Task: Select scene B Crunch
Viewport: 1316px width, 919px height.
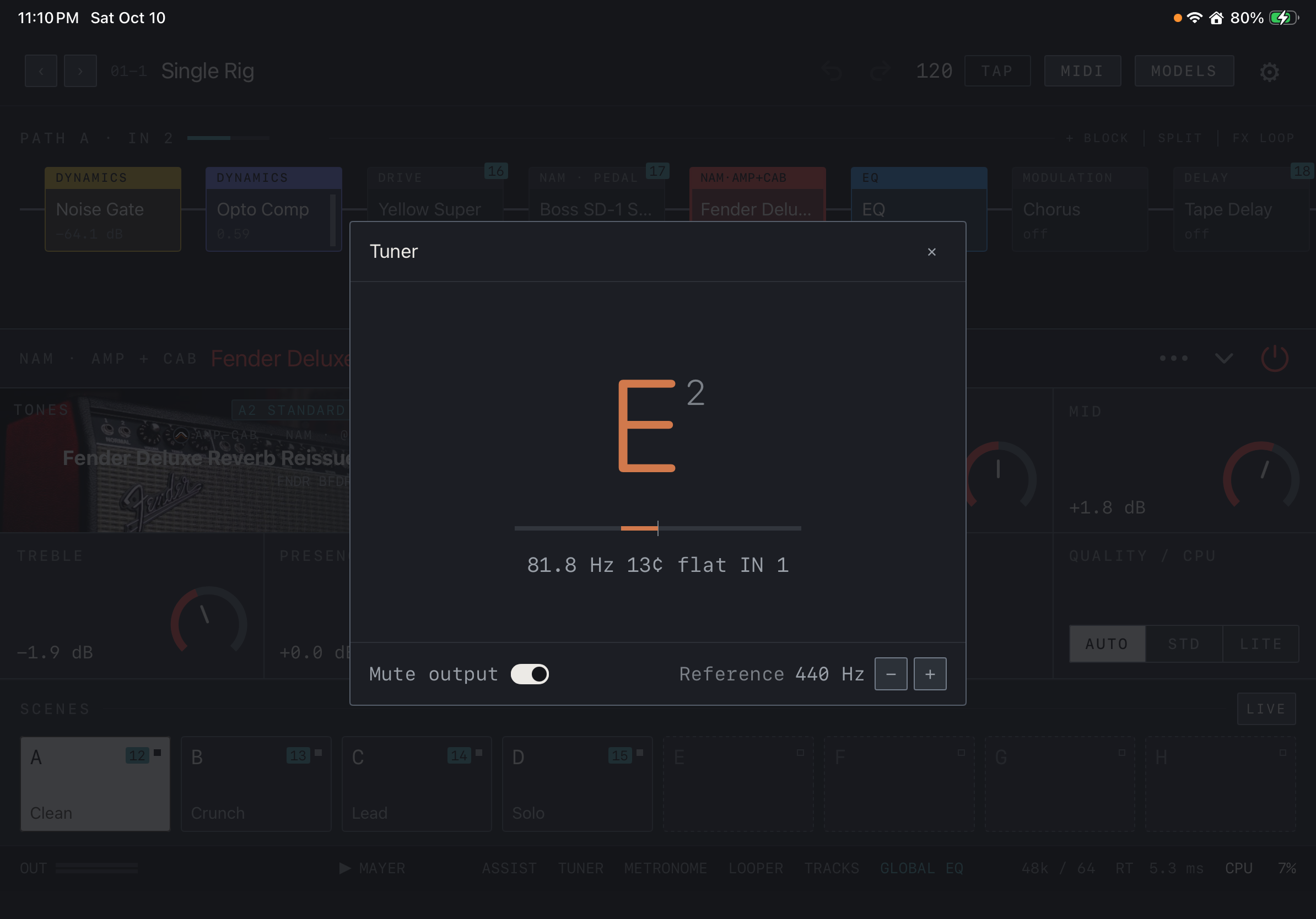Action: [256, 784]
